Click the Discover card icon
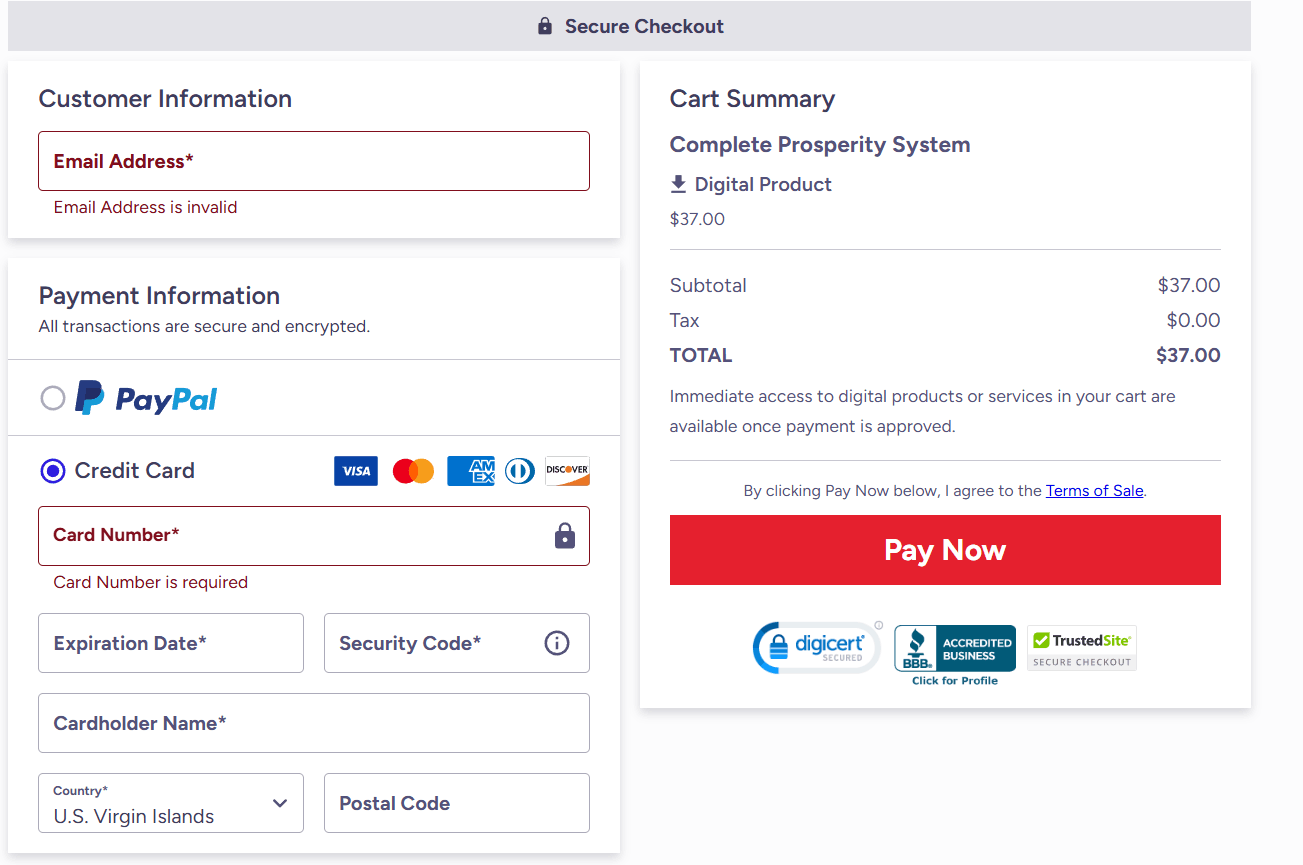This screenshot has height=865, width=1303. click(567, 471)
